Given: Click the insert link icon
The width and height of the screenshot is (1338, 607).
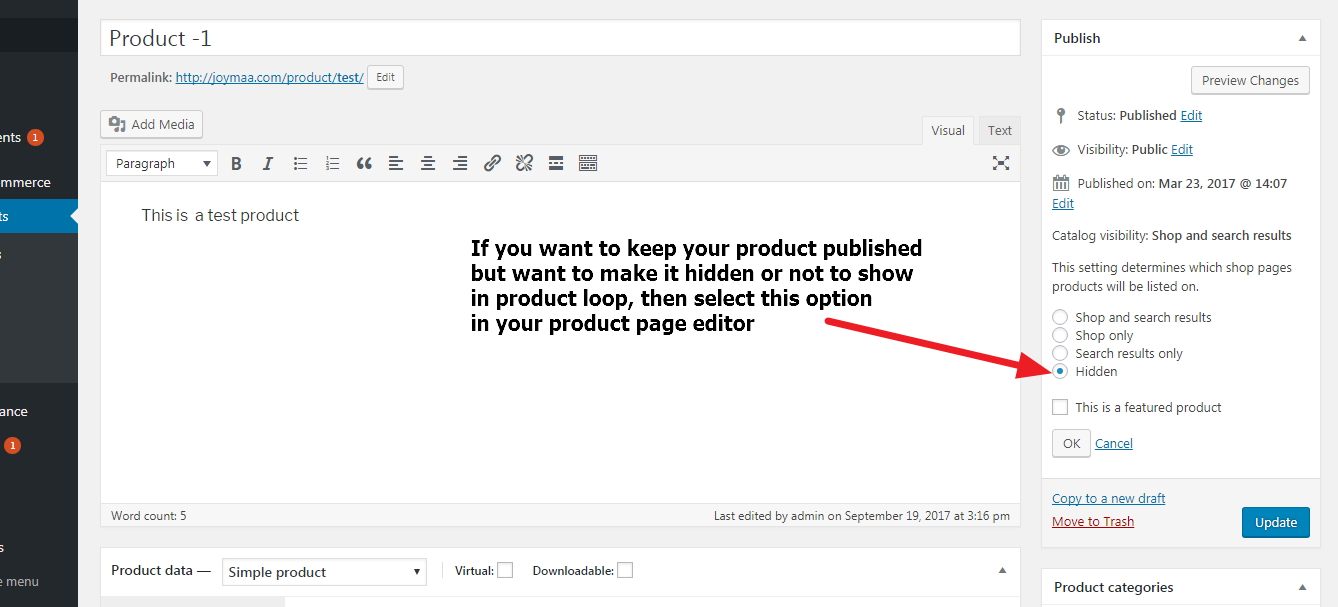Looking at the screenshot, I should pyautogui.click(x=492, y=163).
